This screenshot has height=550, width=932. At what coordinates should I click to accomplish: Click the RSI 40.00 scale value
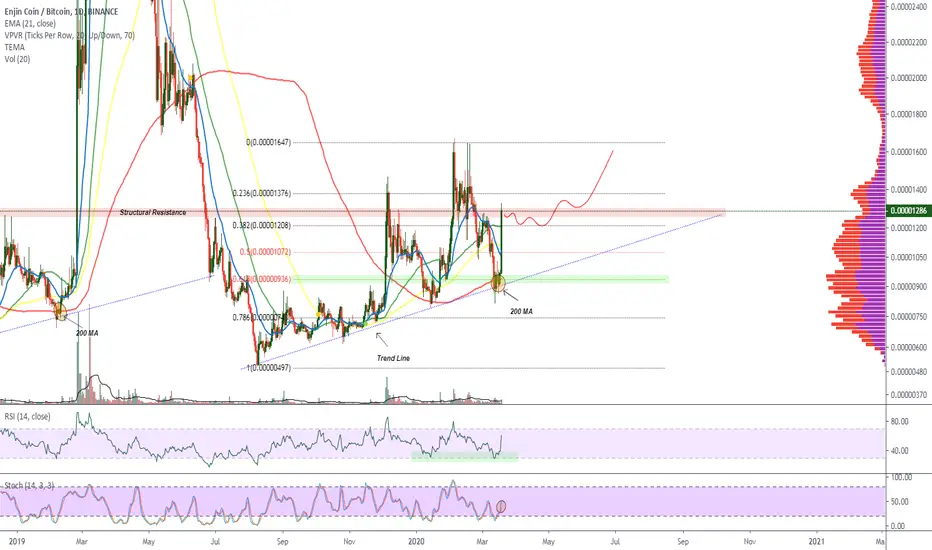(x=900, y=451)
